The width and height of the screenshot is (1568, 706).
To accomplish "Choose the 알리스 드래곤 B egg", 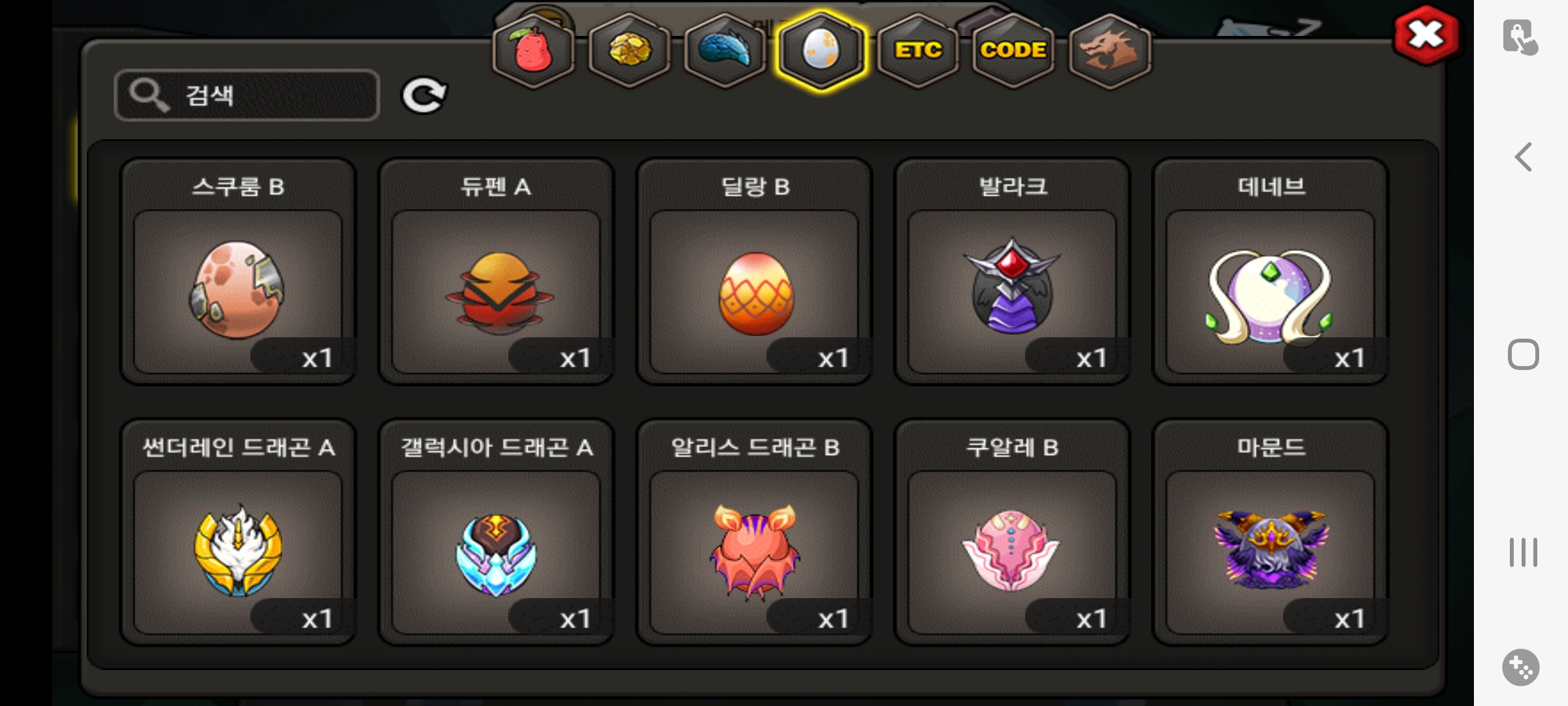I will pyautogui.click(x=755, y=532).
